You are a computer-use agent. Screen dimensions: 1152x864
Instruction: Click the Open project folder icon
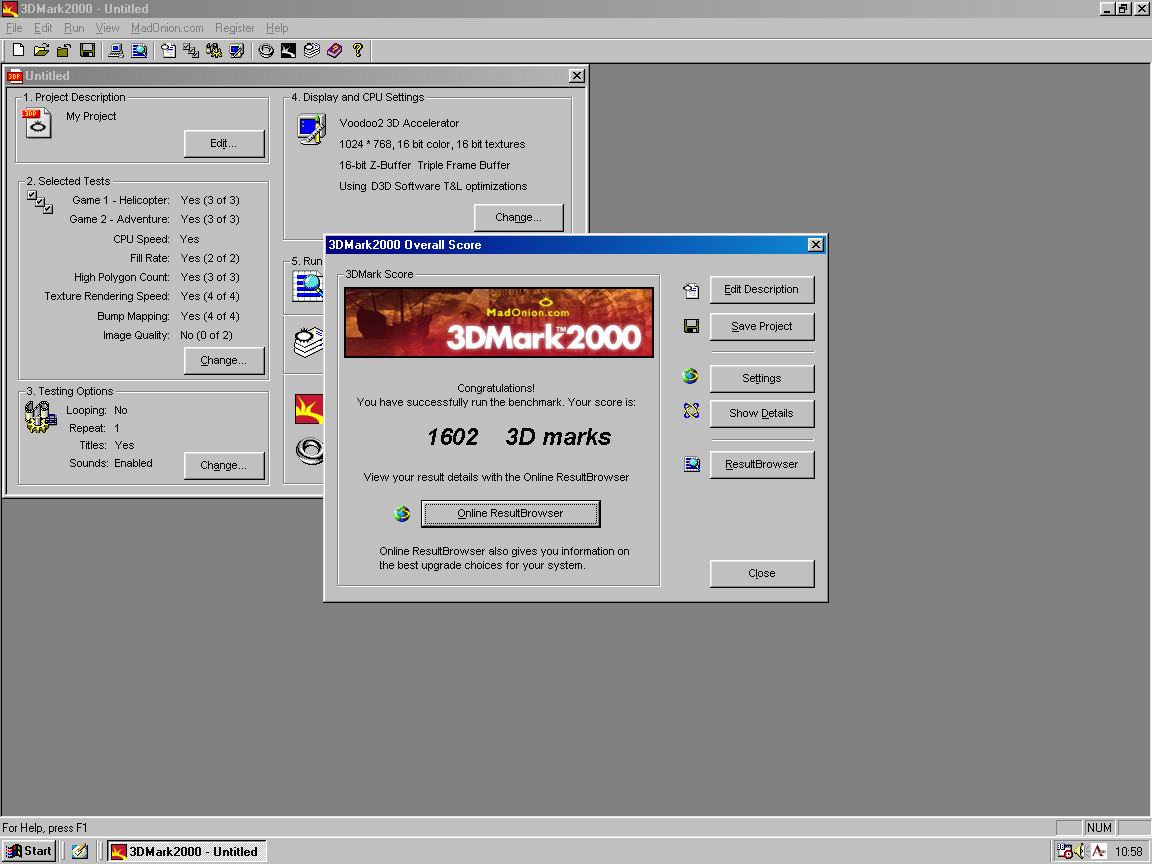pyautogui.click(x=41, y=50)
